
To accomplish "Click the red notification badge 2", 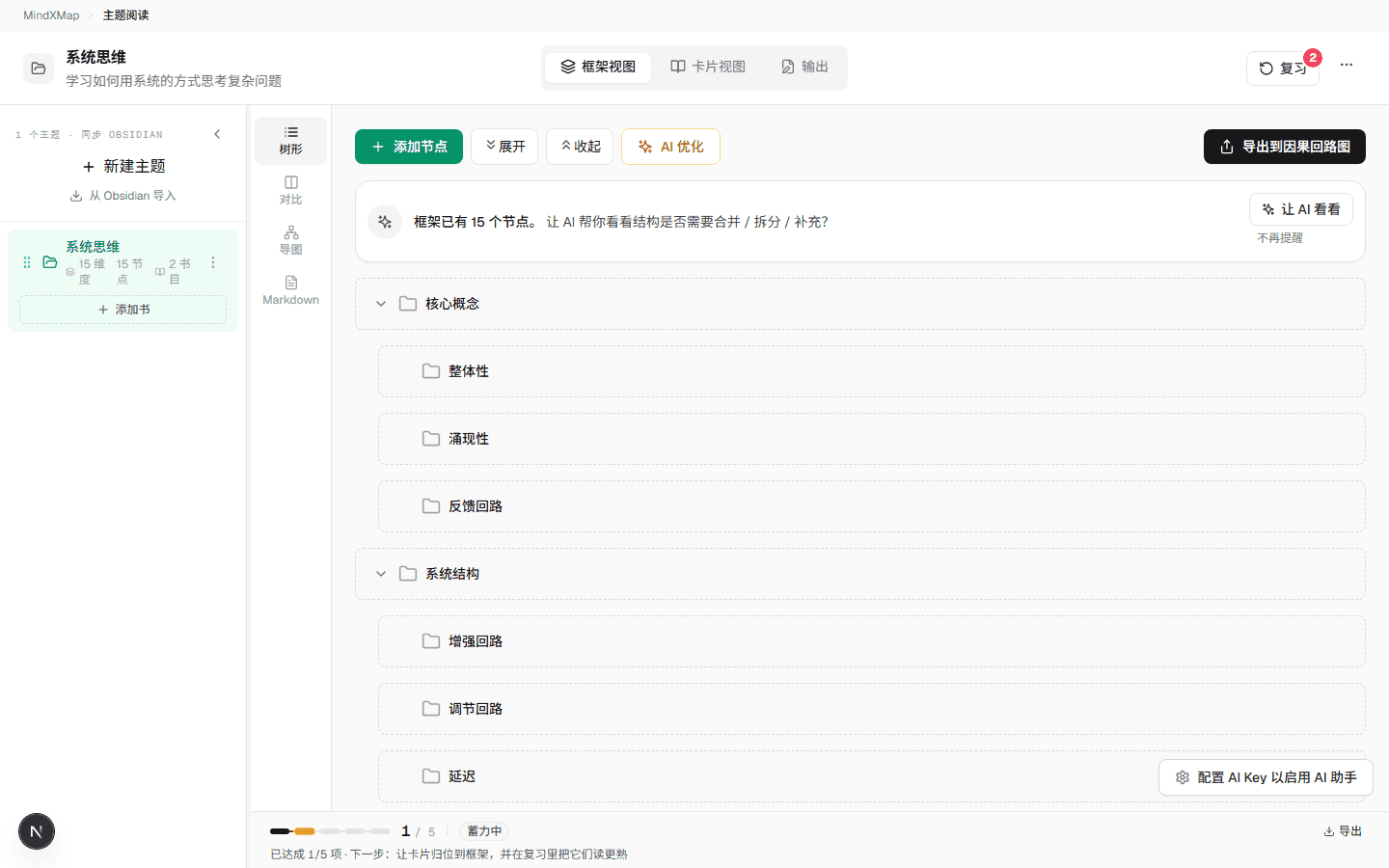I will (x=1313, y=58).
